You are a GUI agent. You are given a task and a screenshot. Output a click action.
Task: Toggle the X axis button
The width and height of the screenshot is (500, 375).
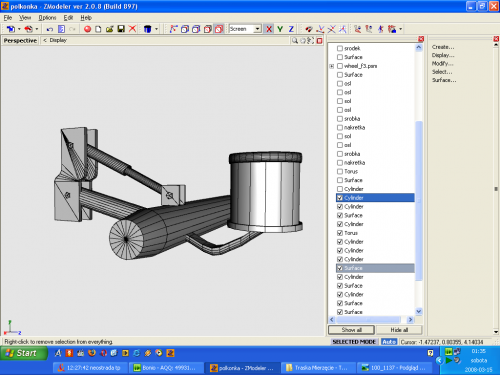[x=269, y=29]
